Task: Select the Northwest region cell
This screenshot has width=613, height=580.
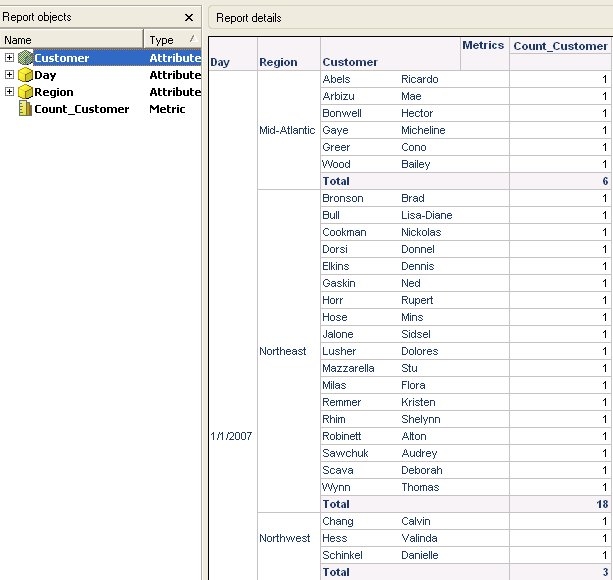Action: click(285, 538)
